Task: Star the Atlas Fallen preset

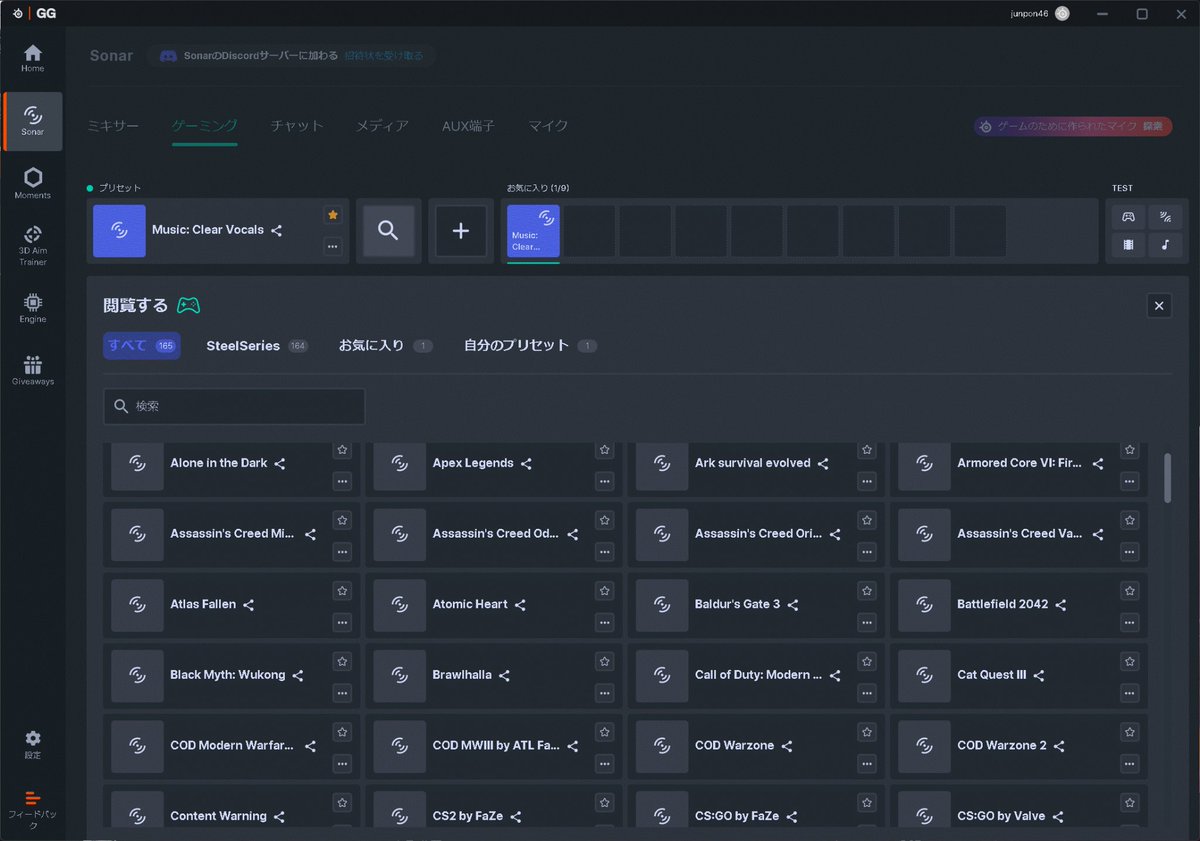Action: pos(342,591)
